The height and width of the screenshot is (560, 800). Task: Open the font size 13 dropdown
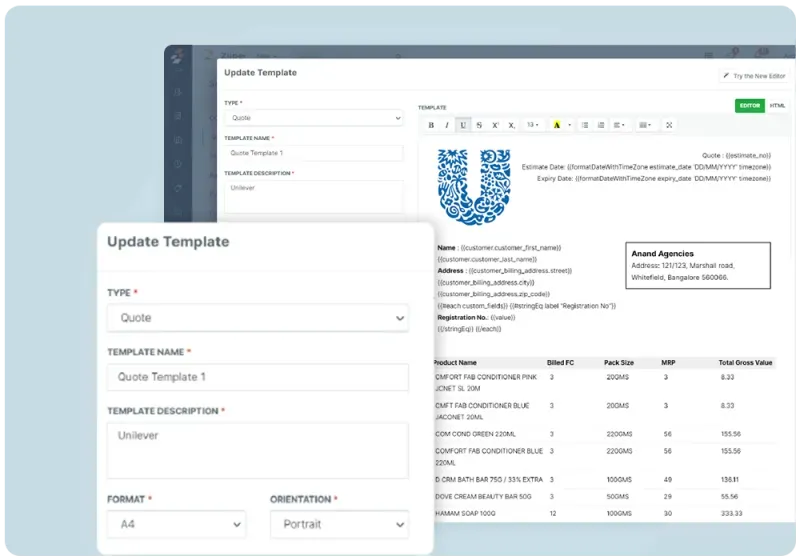tap(534, 125)
